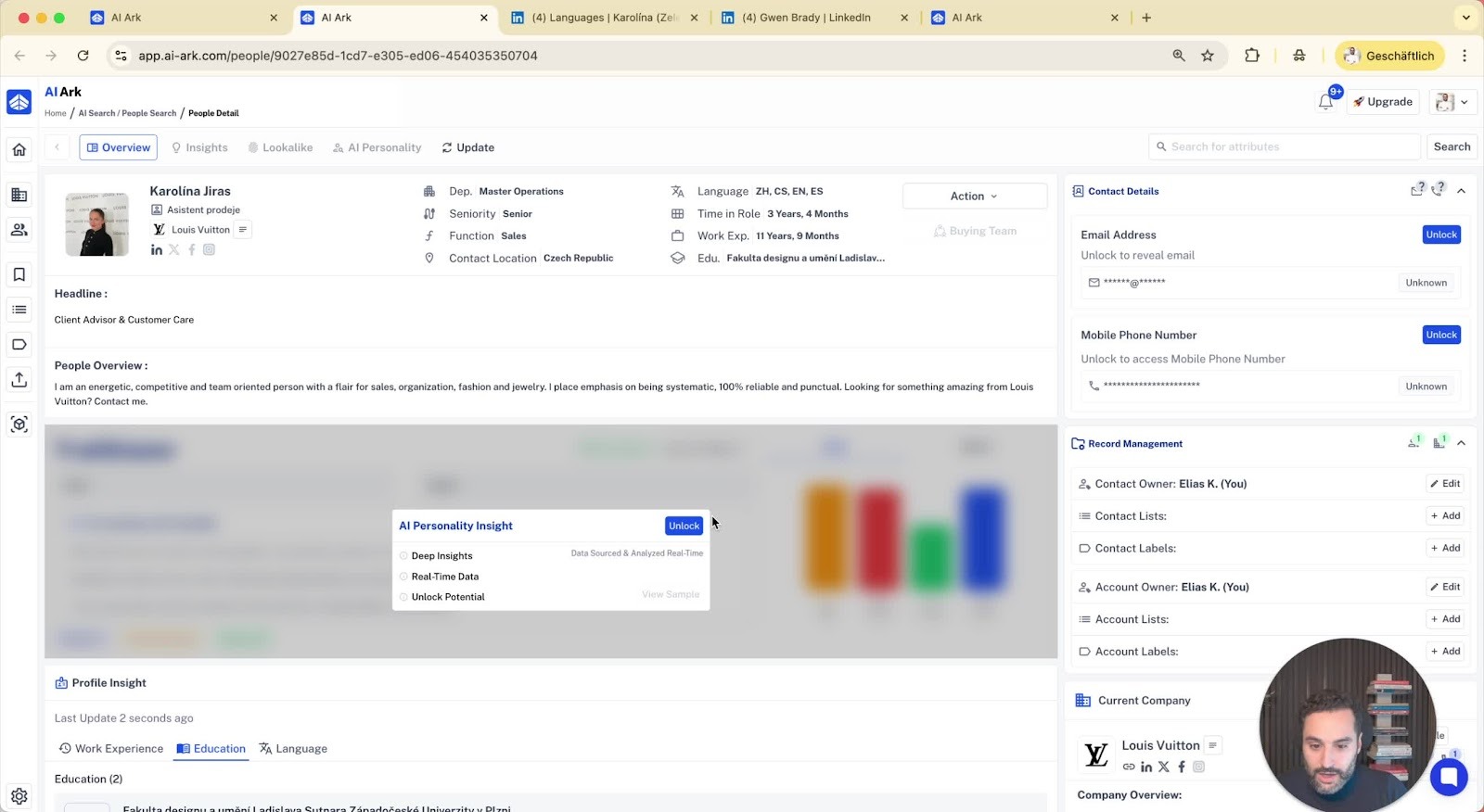Image resolution: width=1484 pixels, height=812 pixels.
Task: Switch to the Insights tab
Action: coord(199,147)
